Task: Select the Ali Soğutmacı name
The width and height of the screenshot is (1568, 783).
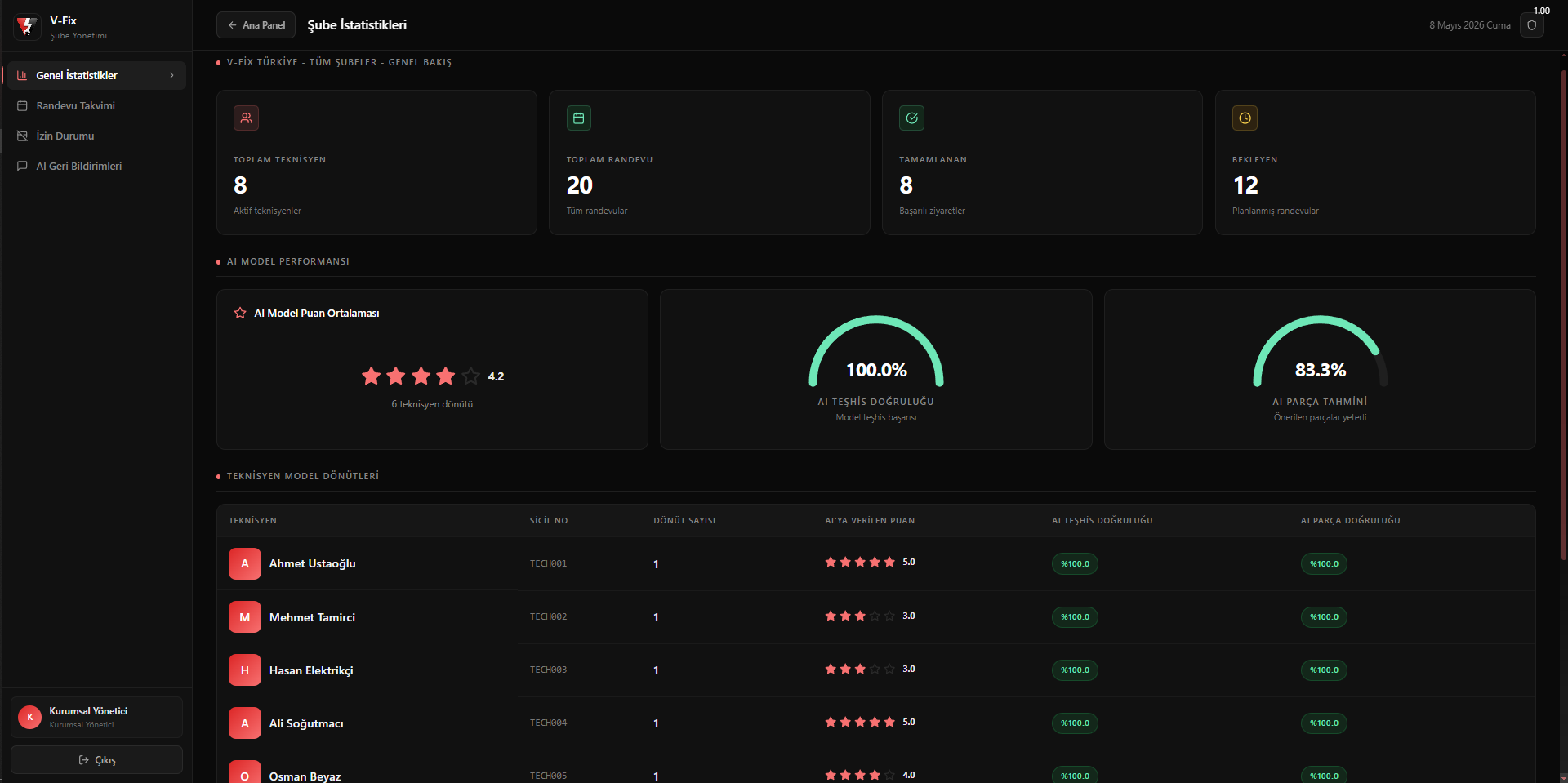Action: (306, 723)
